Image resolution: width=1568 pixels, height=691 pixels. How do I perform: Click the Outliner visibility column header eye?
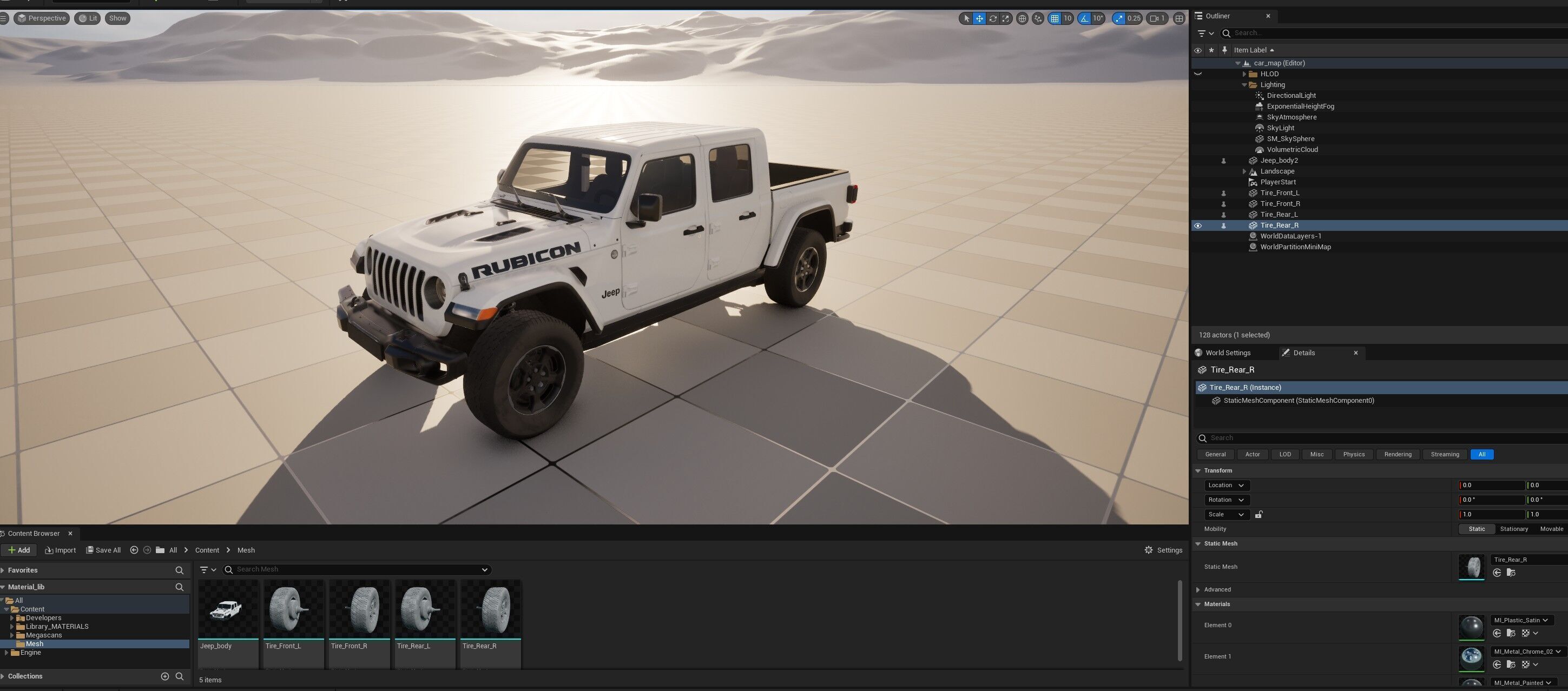1197,50
